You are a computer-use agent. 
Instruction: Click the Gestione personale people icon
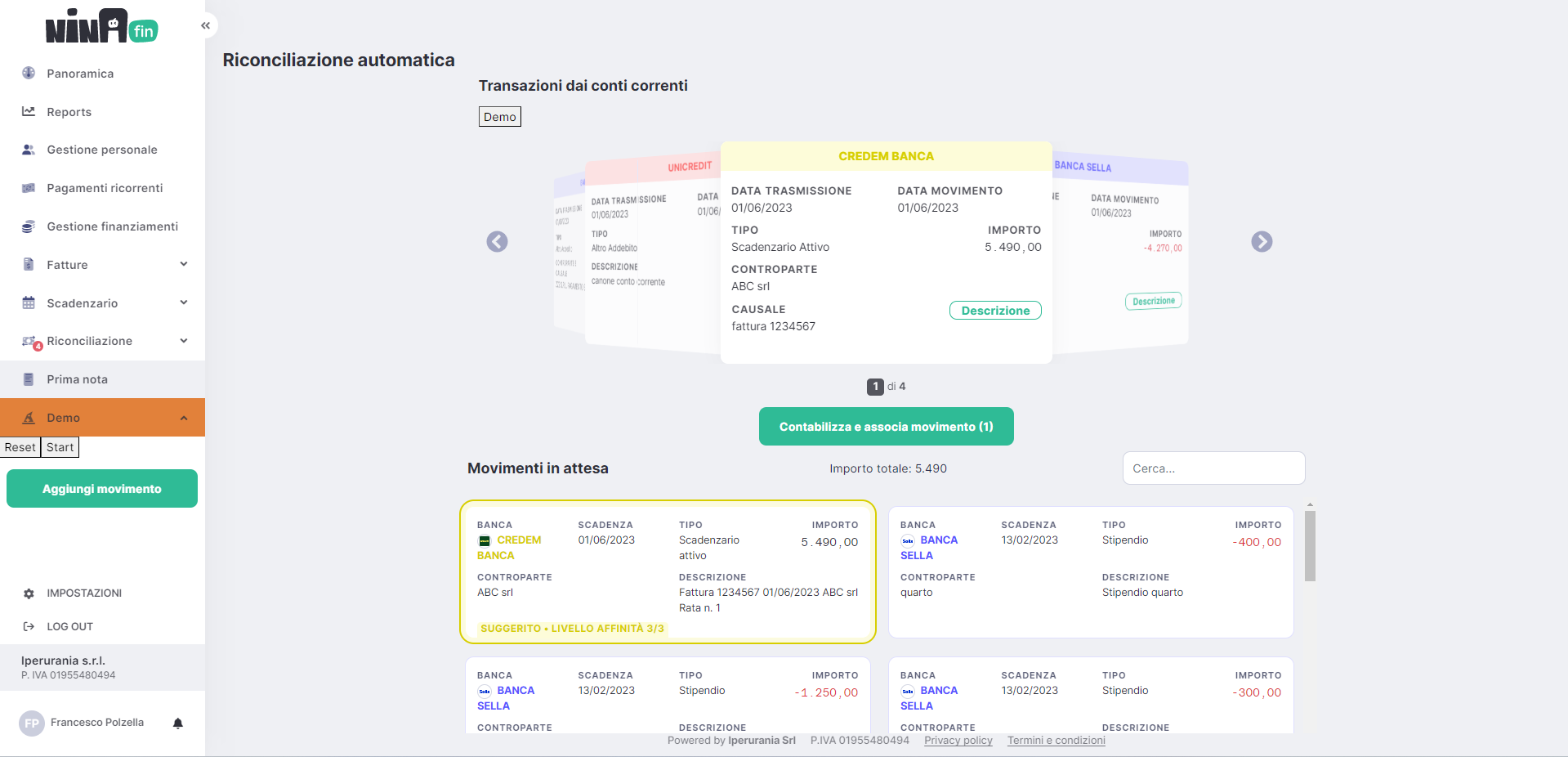click(x=29, y=150)
